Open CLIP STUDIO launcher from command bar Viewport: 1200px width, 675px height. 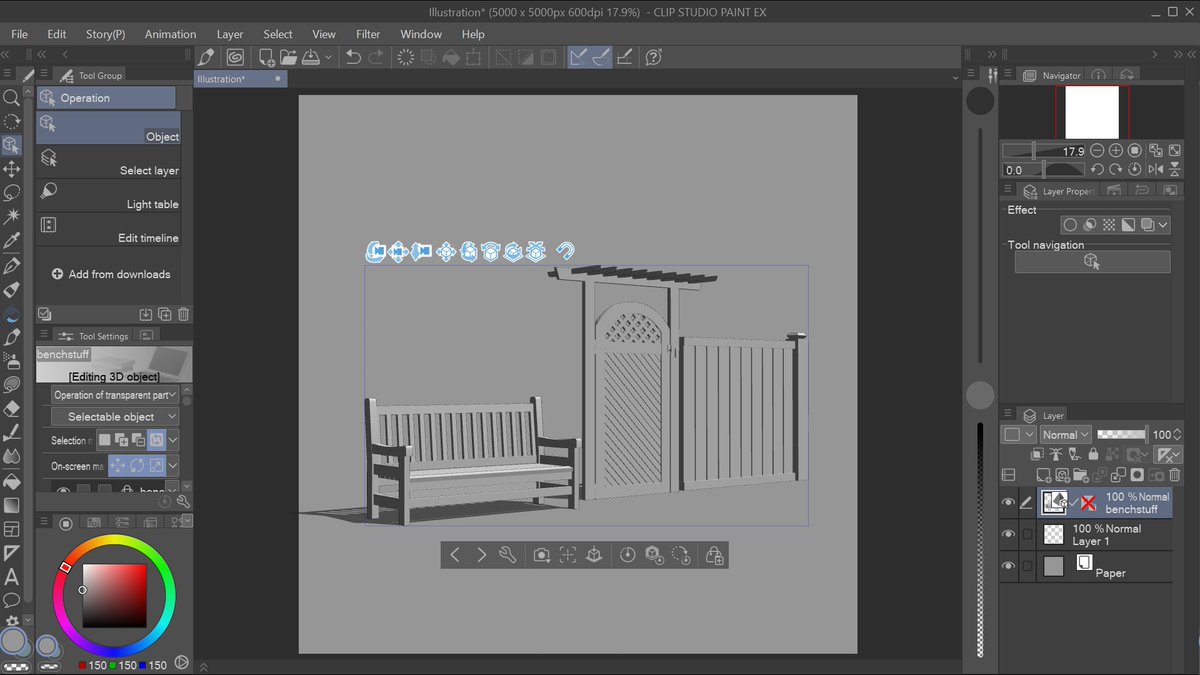(x=236, y=57)
